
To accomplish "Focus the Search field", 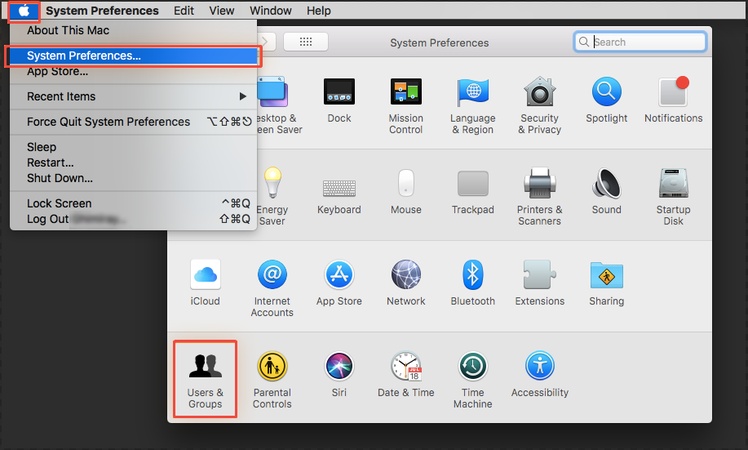I will pos(640,42).
